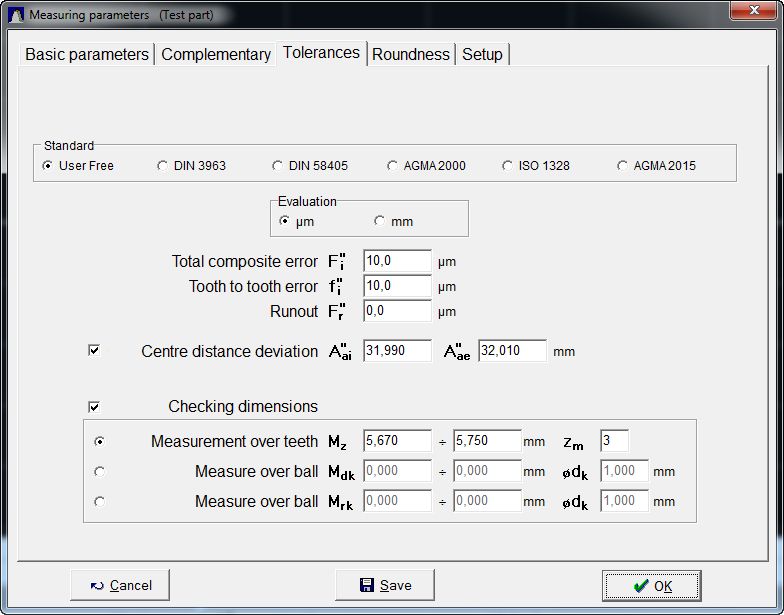Confirm with the OK button
This screenshot has width=784, height=615.
point(651,585)
